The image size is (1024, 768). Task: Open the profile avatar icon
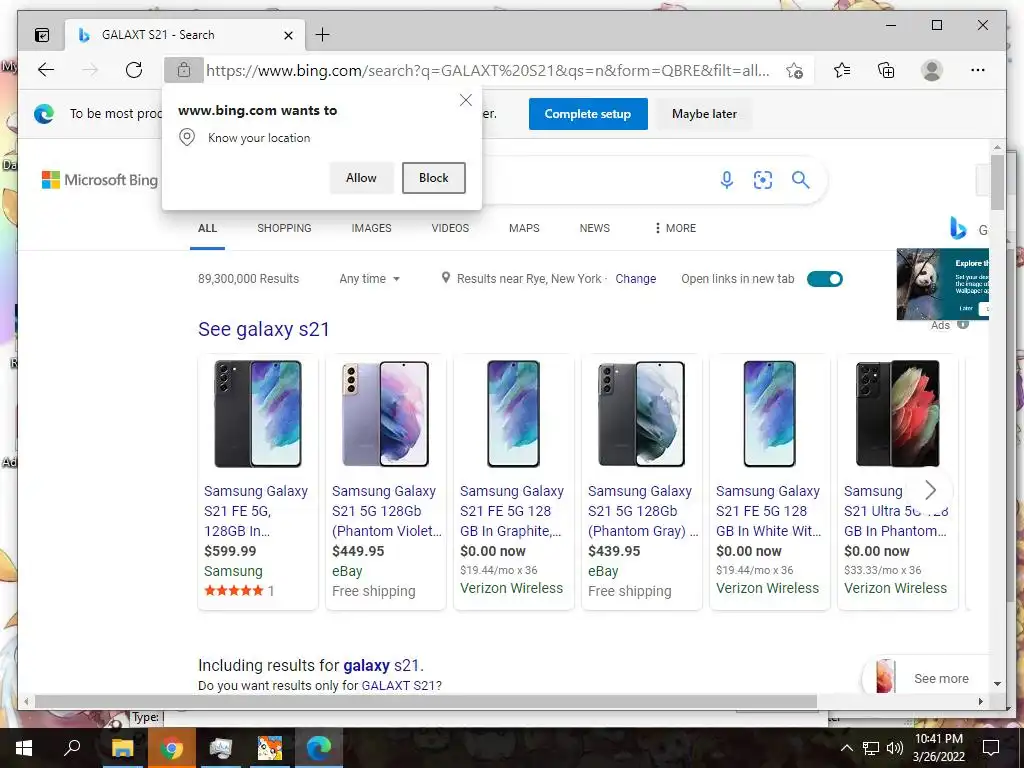932,70
